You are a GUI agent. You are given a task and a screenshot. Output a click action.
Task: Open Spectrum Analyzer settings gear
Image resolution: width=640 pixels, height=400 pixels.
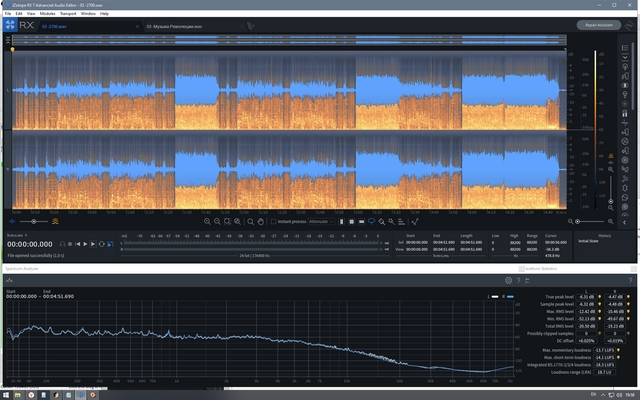point(508,281)
